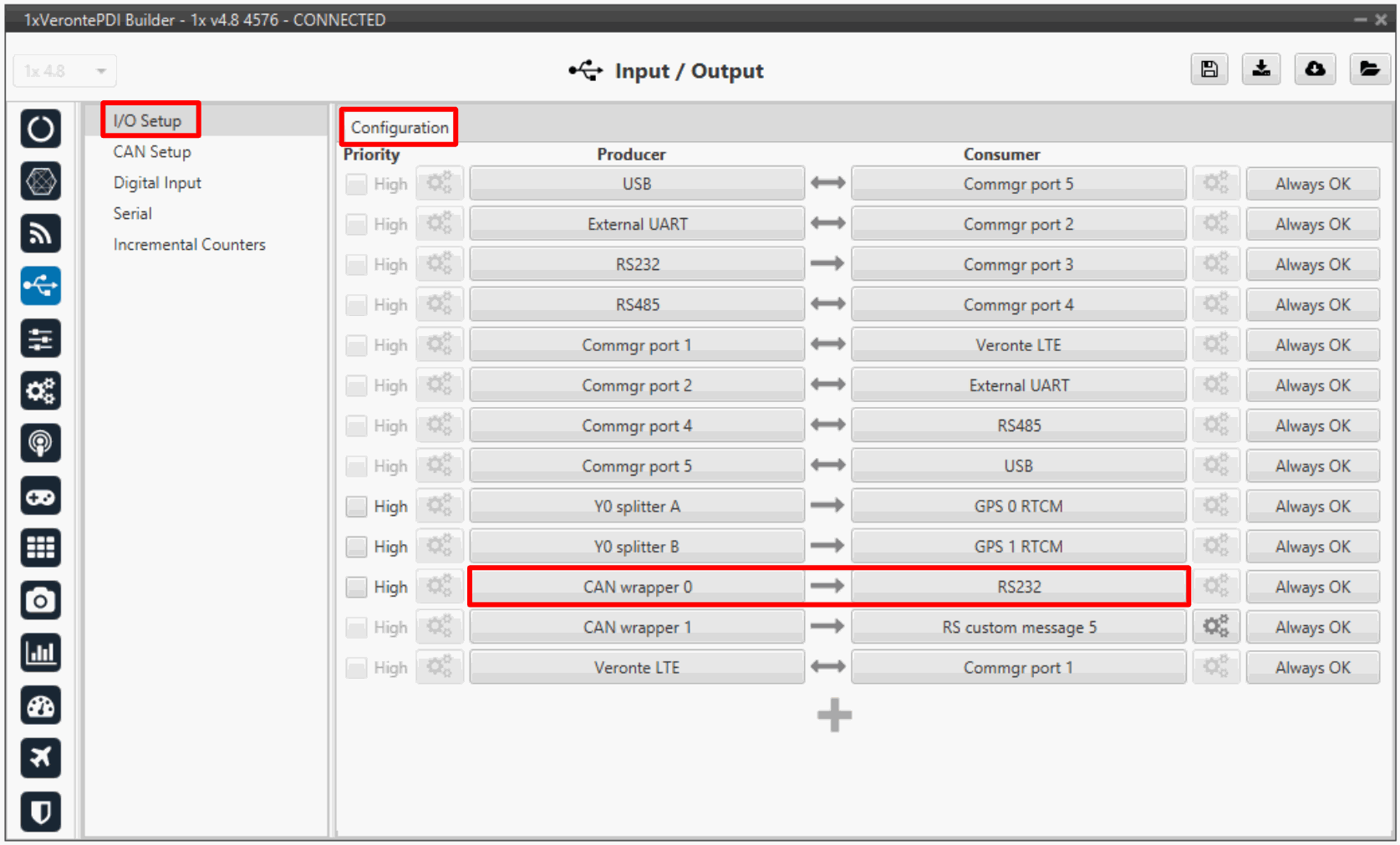
Task: Click the bar chart icon in sidebar
Action: coord(40,653)
